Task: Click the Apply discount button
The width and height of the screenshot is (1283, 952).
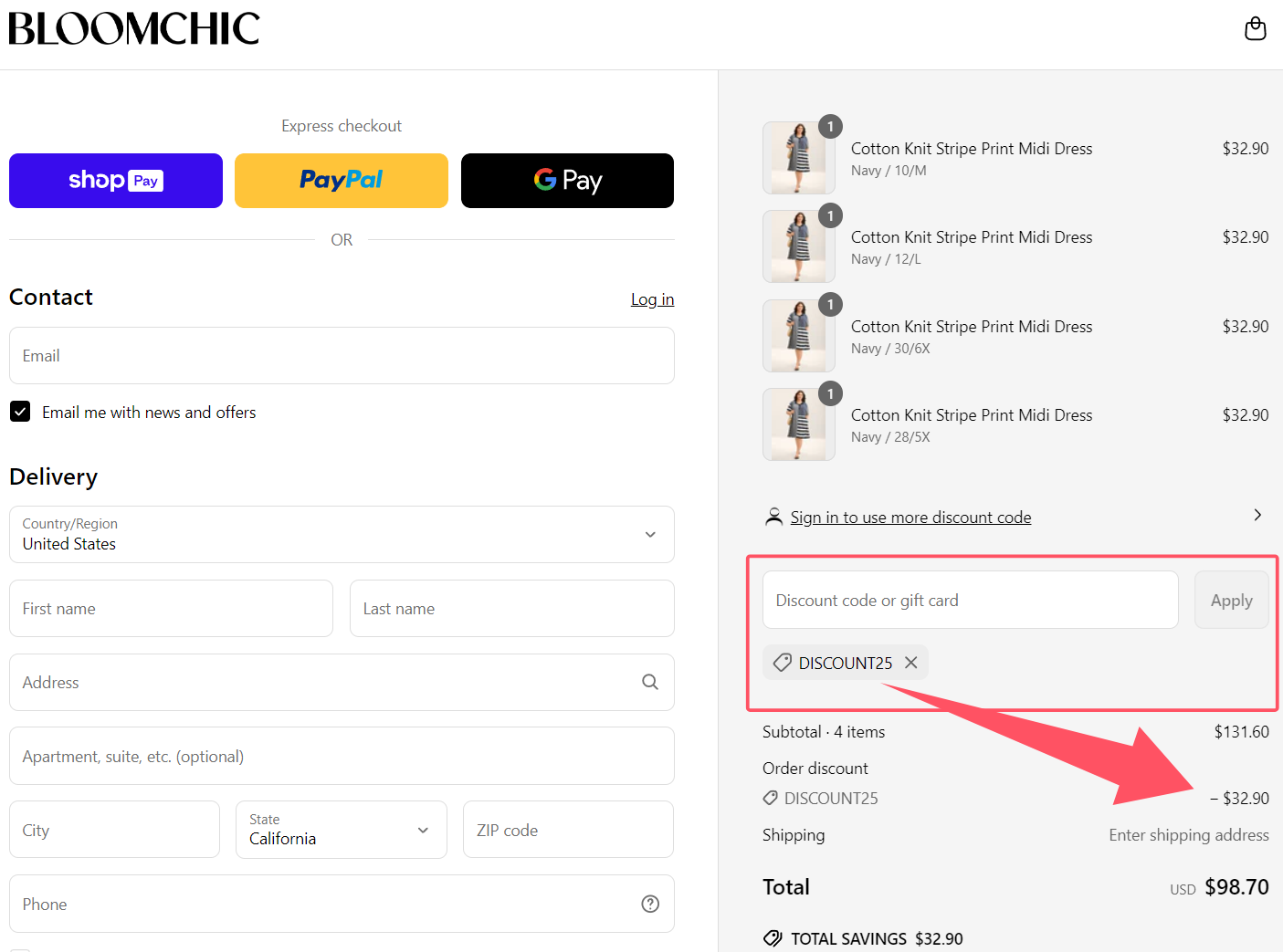Action: (1231, 600)
